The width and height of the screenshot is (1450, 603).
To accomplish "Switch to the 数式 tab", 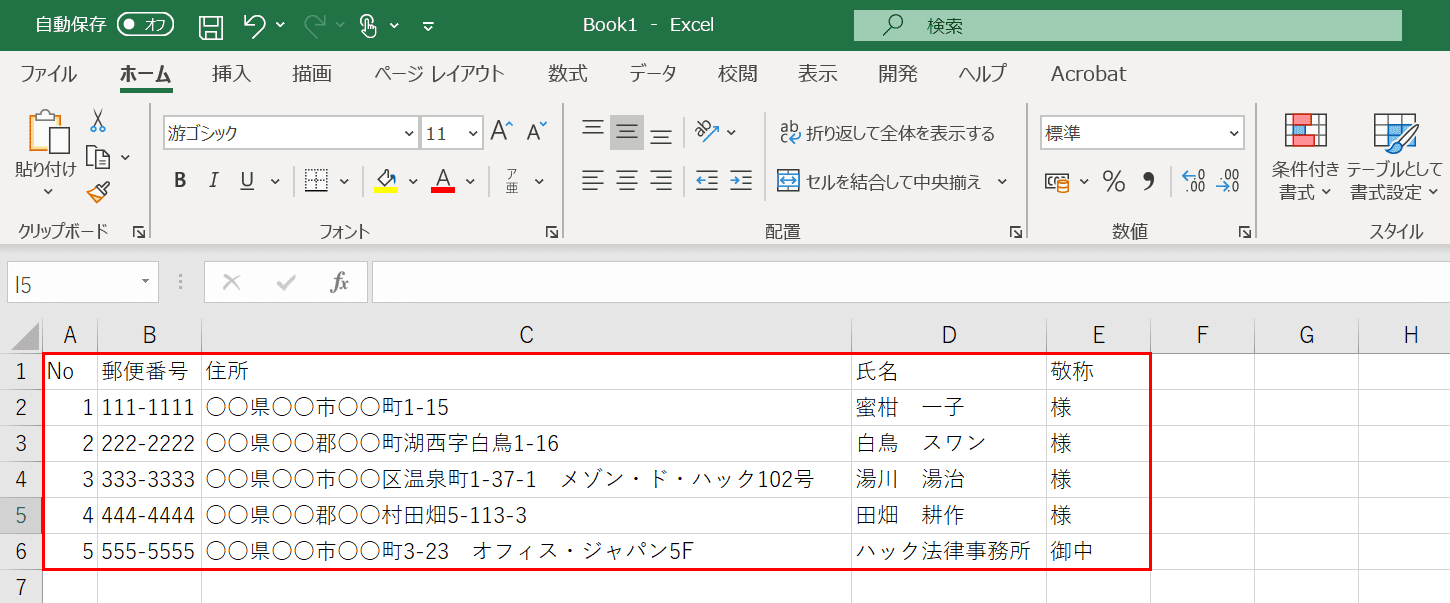I will [567, 74].
